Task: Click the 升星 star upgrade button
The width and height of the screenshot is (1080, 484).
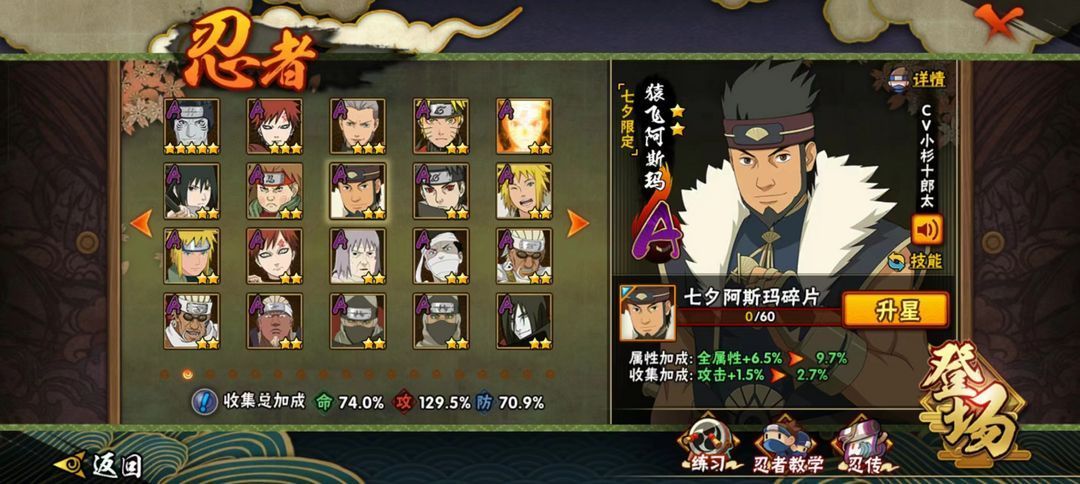Action: [895, 310]
